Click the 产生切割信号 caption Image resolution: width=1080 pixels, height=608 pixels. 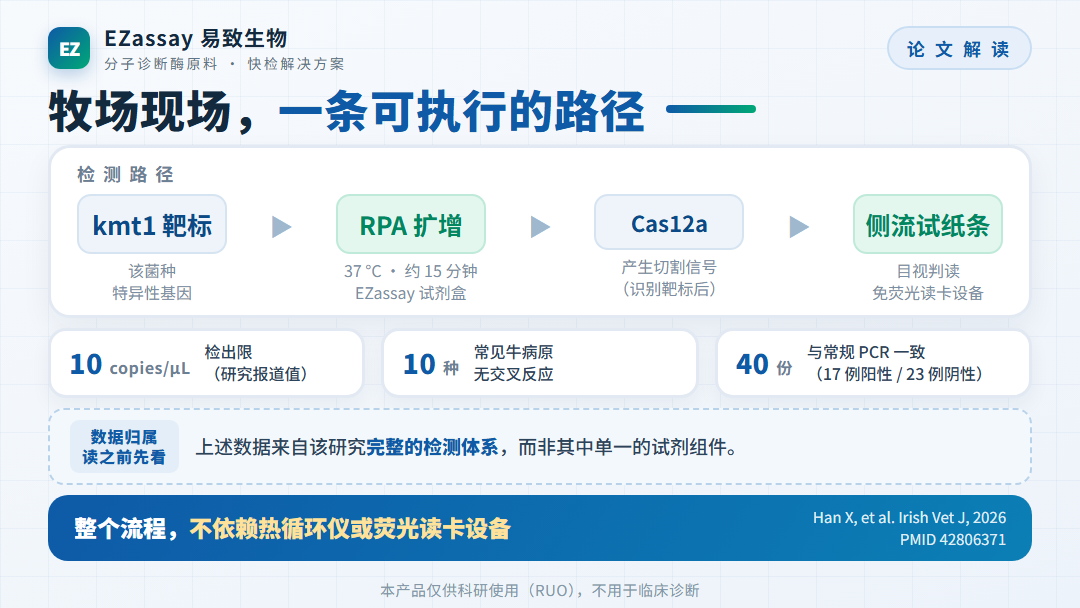(x=669, y=267)
